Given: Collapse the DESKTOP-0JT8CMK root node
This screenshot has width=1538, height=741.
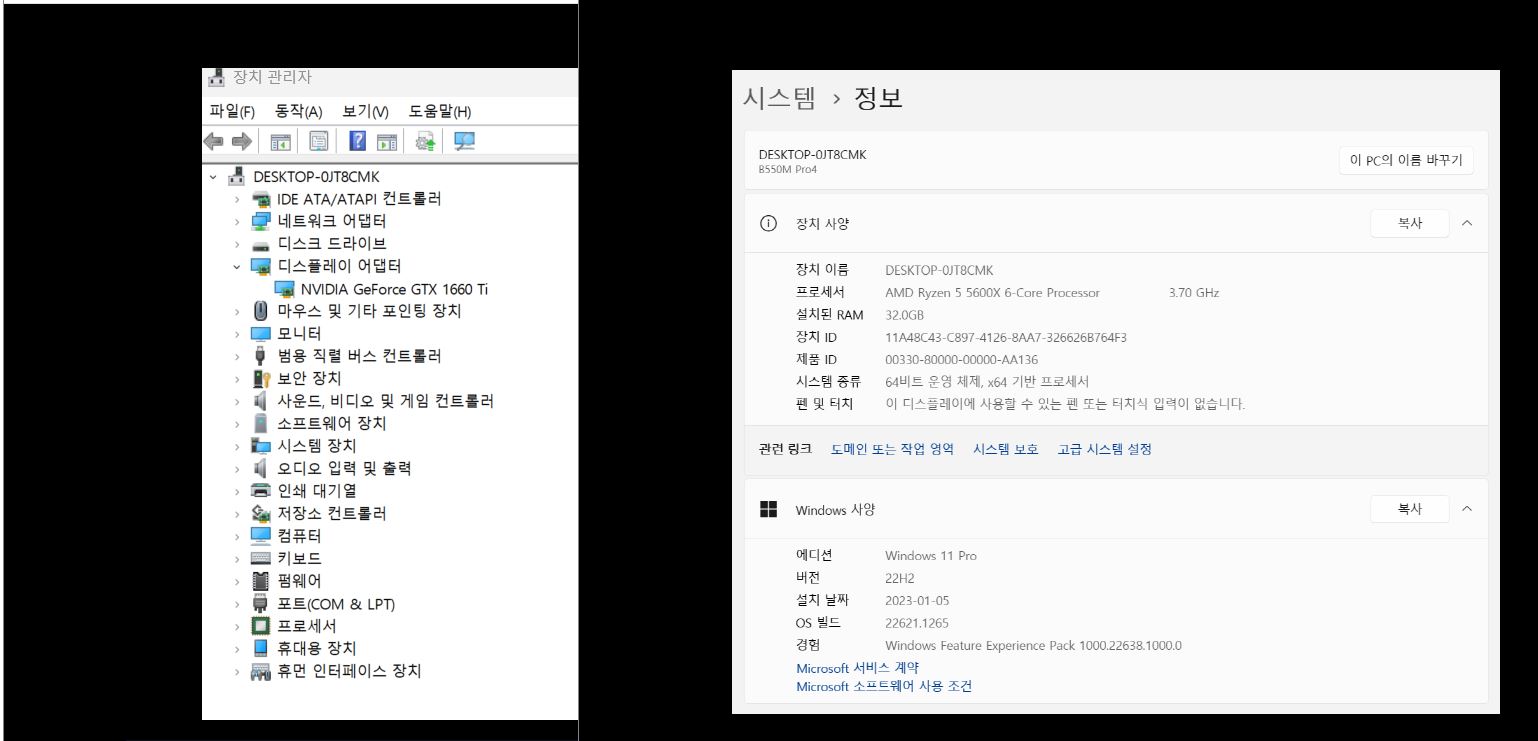Looking at the screenshot, I should tap(213, 177).
